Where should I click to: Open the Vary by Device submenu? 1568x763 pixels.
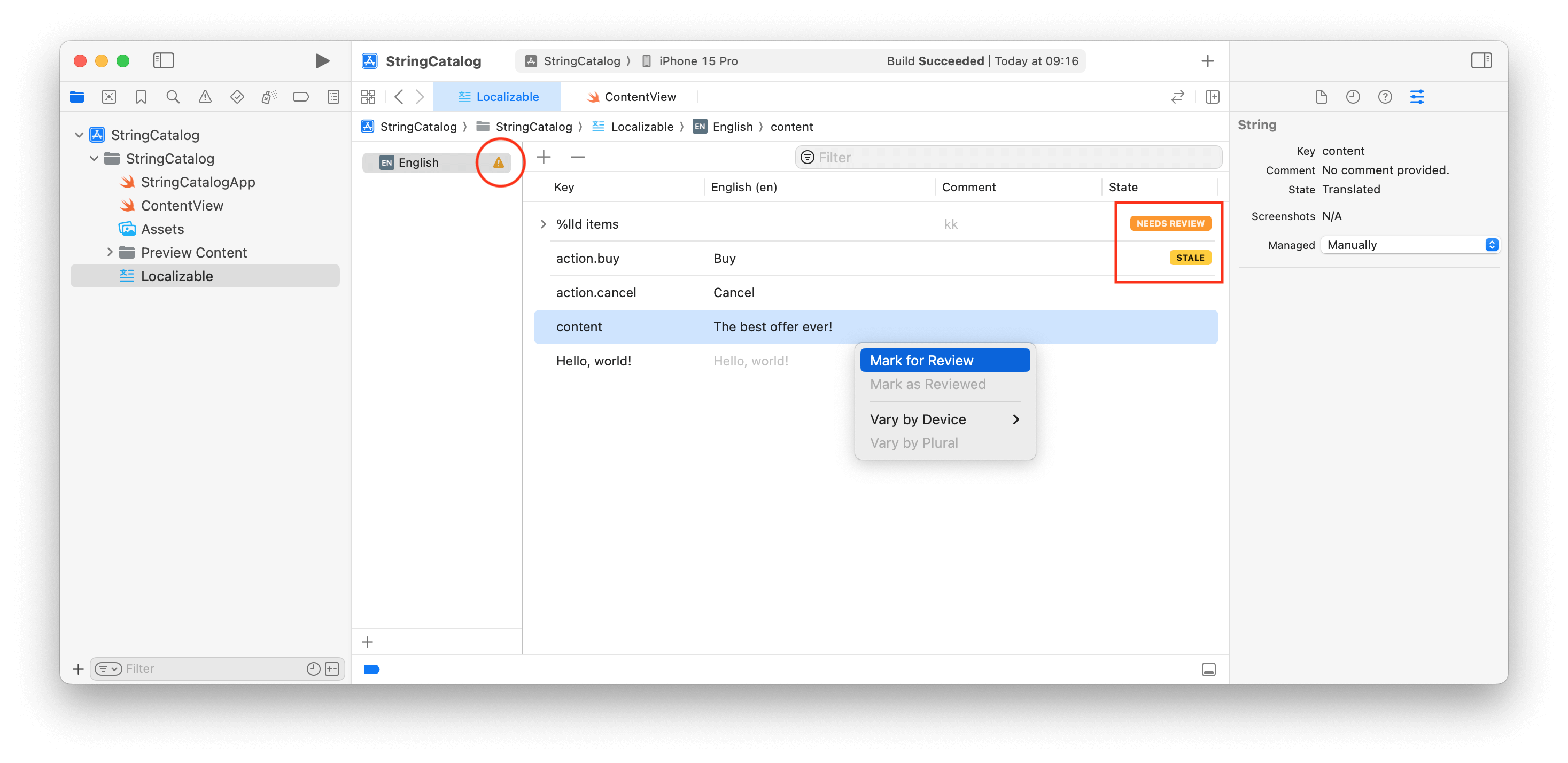point(945,419)
